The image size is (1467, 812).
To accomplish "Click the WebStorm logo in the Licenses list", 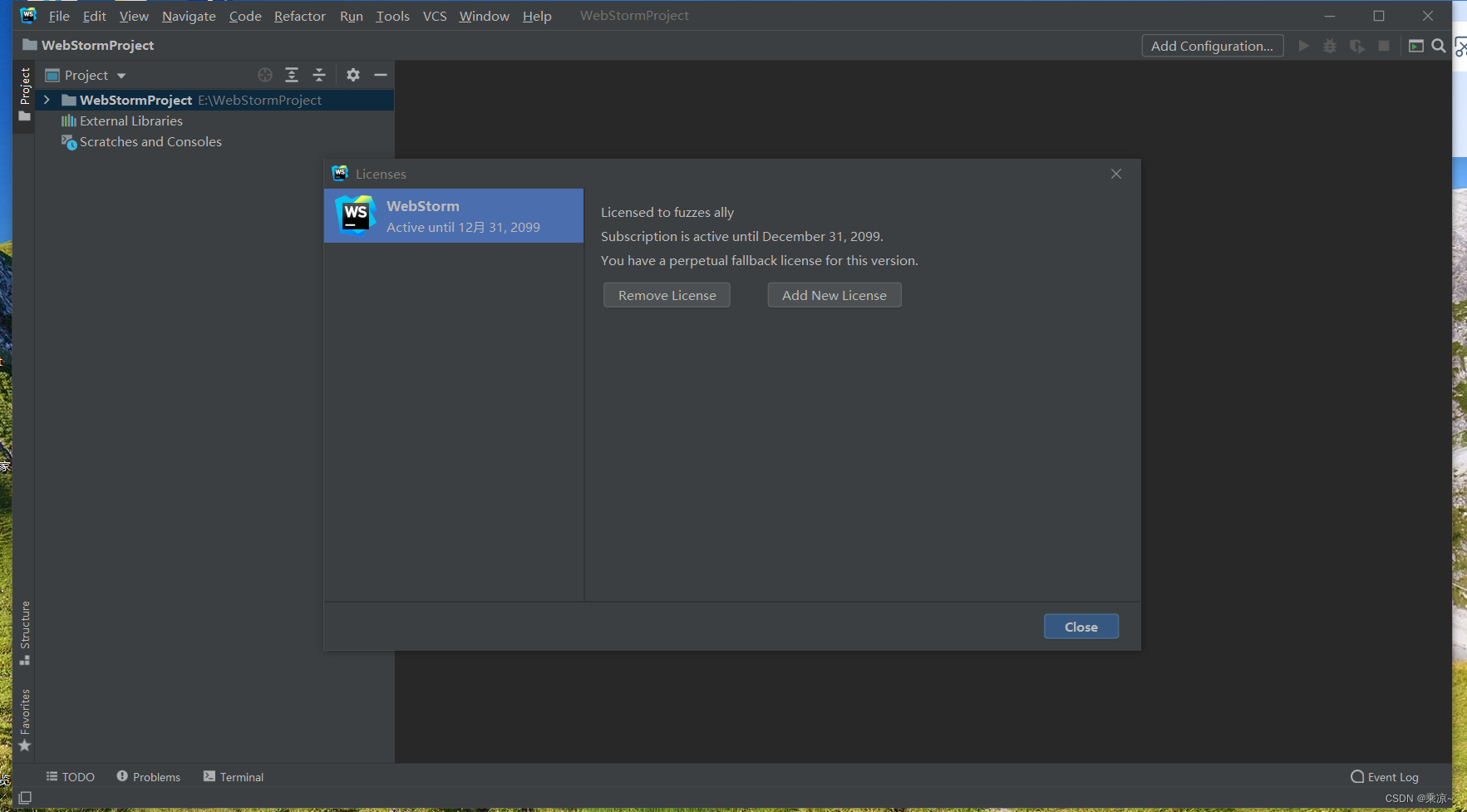I will click(x=356, y=215).
